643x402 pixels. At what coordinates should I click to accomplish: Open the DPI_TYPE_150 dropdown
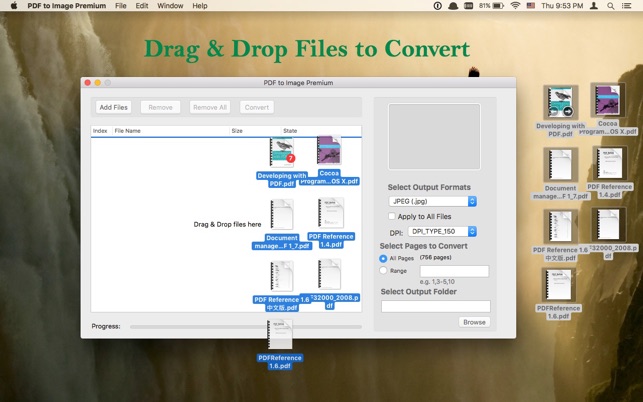point(442,231)
